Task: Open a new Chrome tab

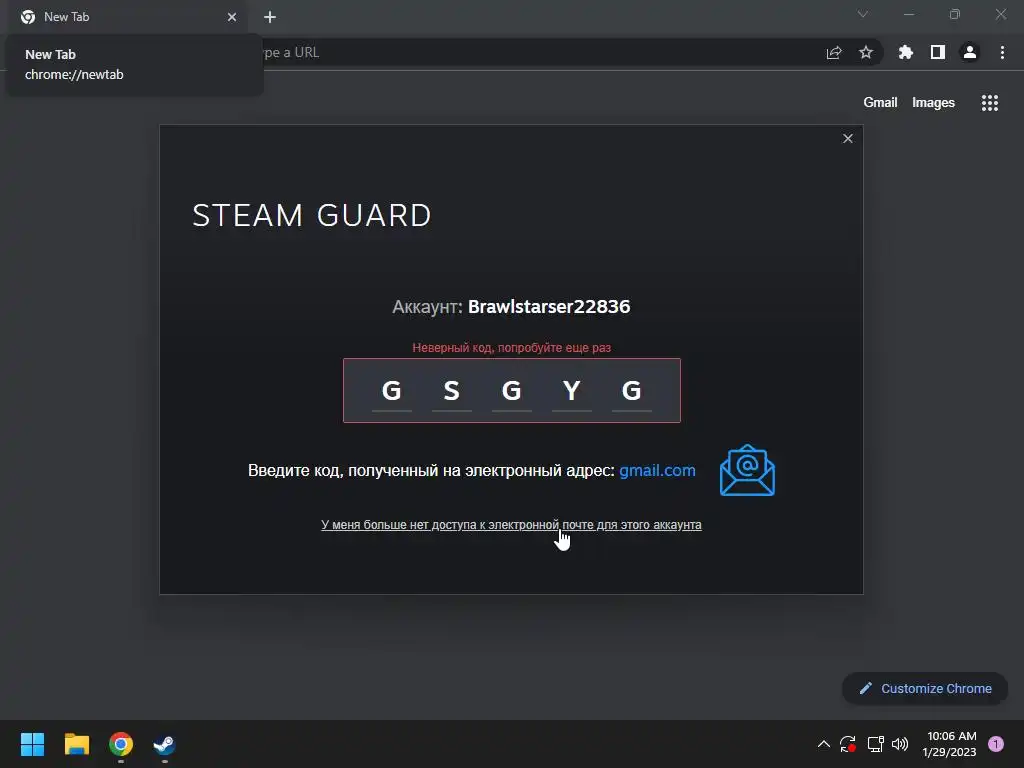Action: tap(270, 17)
